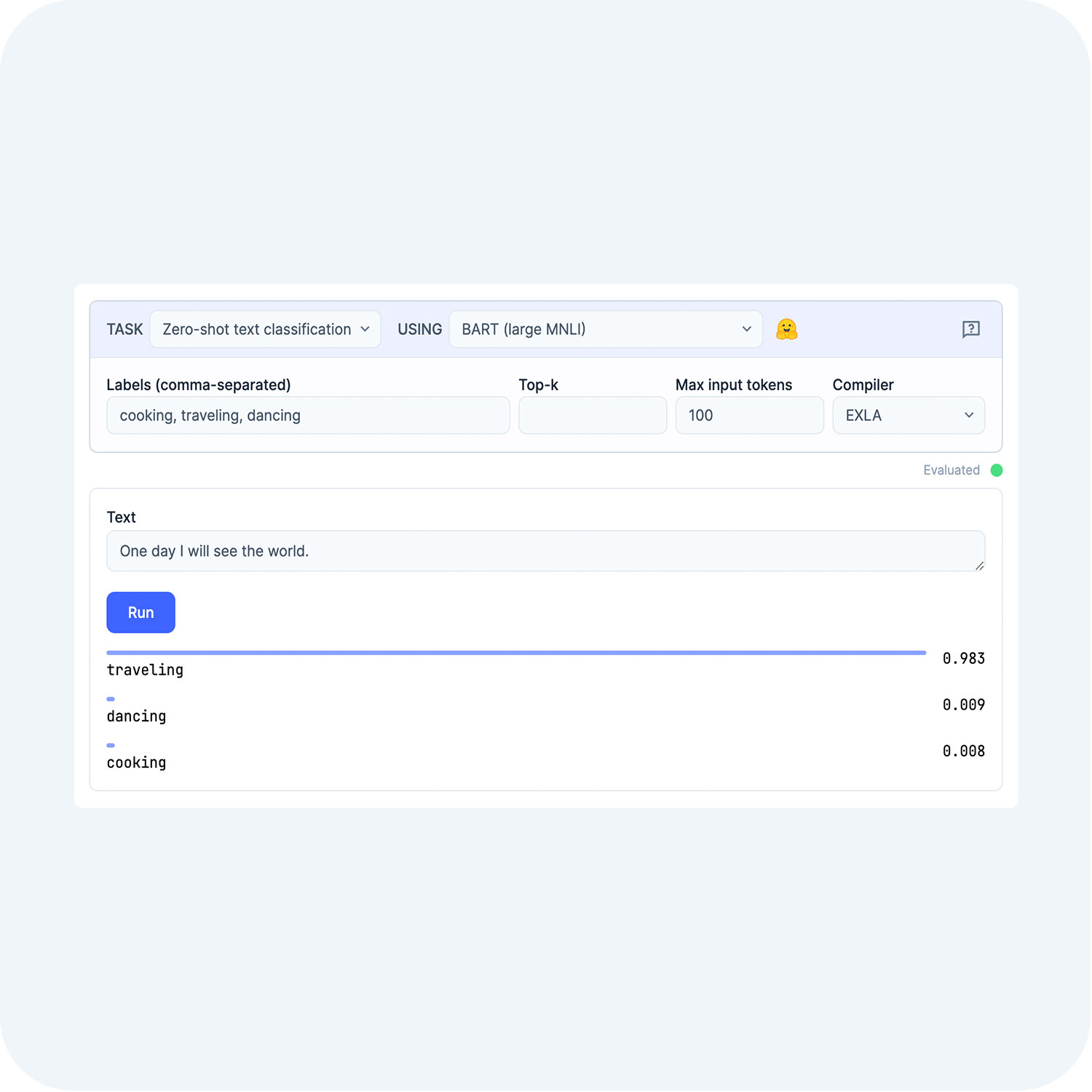Click the traveling score progress bar
1092x1092 pixels.
click(516, 653)
